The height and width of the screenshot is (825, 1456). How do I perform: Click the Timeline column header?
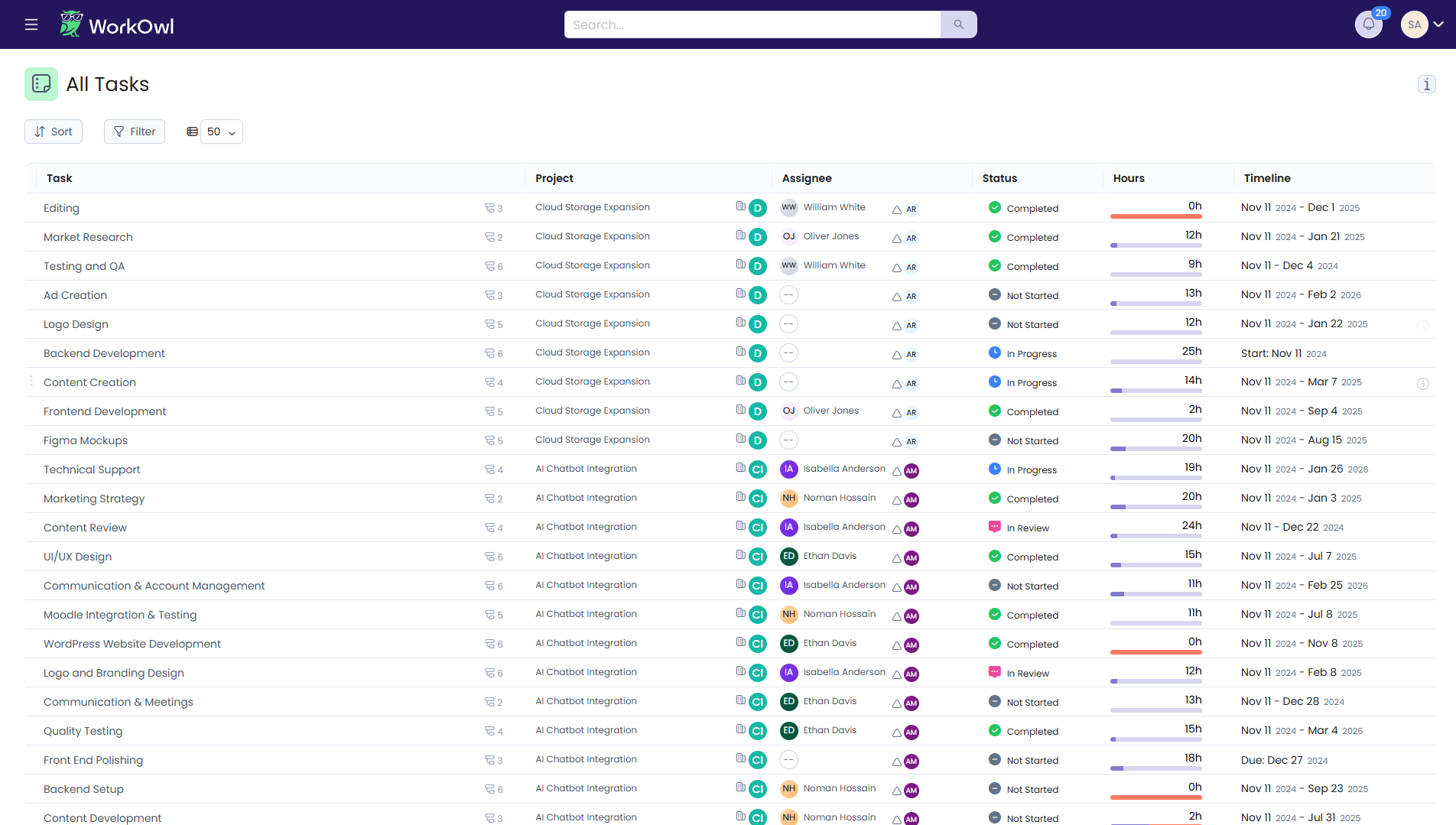coord(1266,178)
